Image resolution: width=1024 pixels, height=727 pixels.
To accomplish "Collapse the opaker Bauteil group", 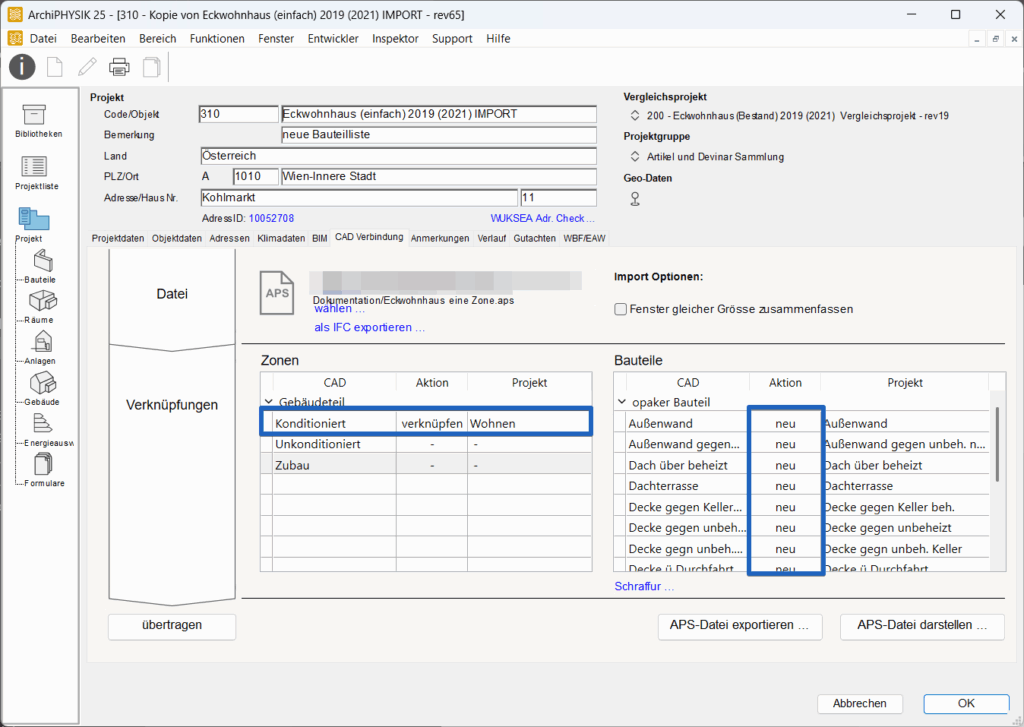I will (621, 402).
